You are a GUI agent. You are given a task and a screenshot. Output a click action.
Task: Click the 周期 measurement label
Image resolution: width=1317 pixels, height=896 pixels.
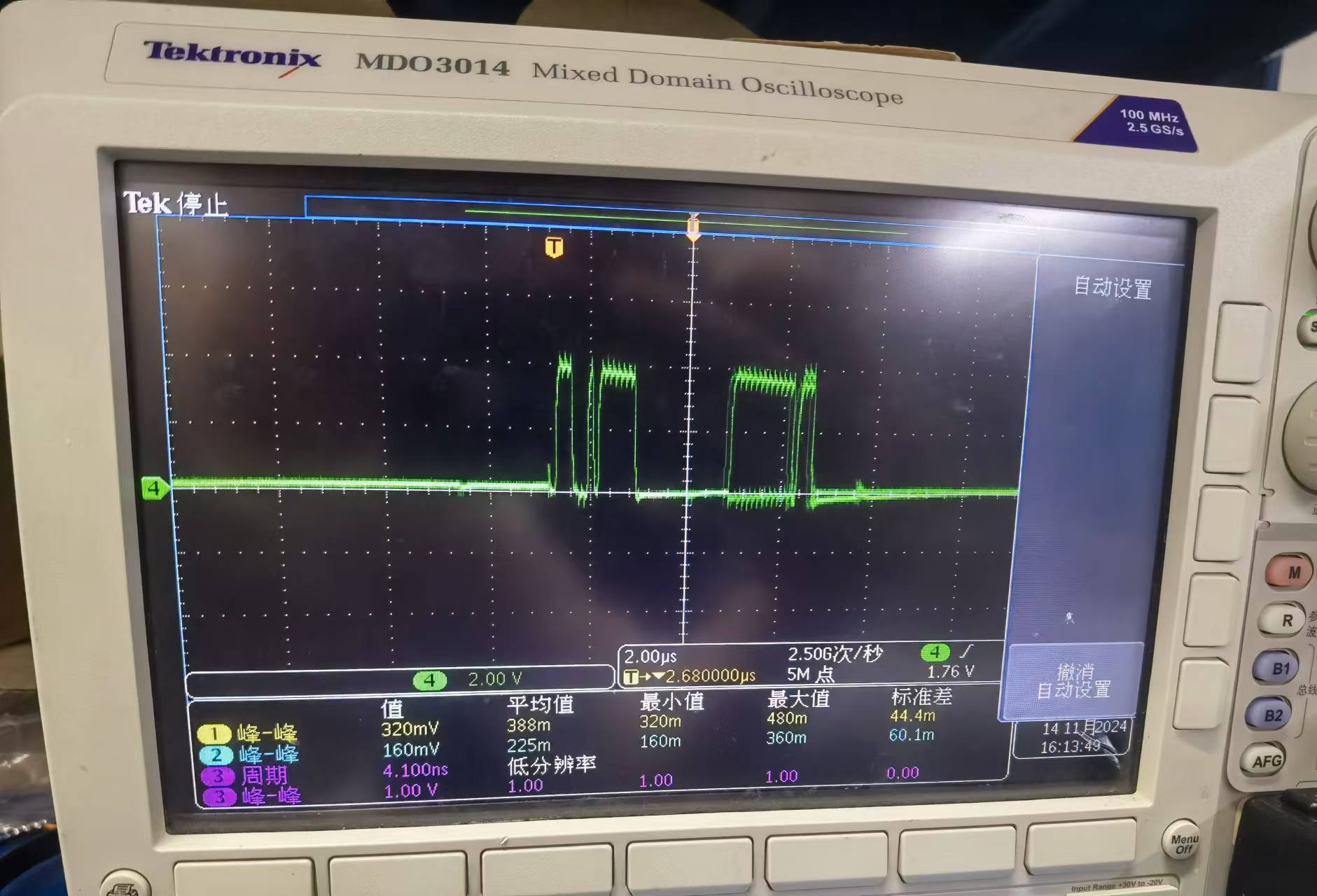265,776
